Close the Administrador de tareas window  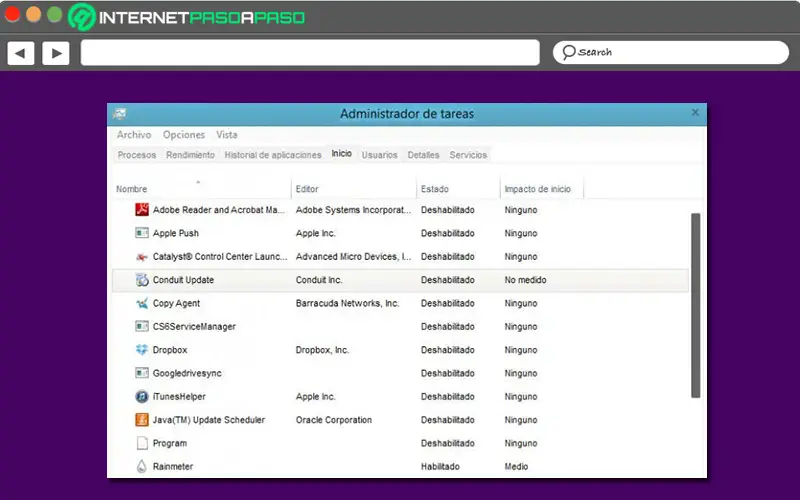(695, 112)
